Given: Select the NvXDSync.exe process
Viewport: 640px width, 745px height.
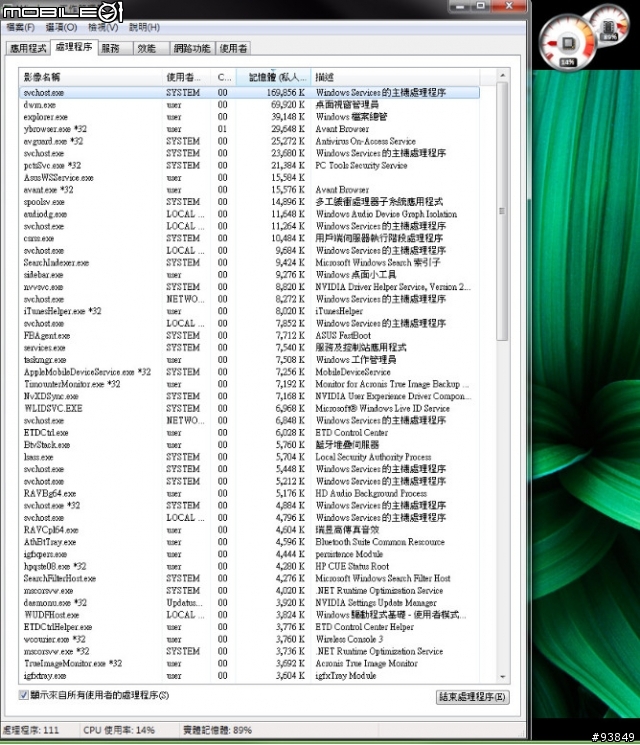Looking at the screenshot, I should tap(249, 396).
